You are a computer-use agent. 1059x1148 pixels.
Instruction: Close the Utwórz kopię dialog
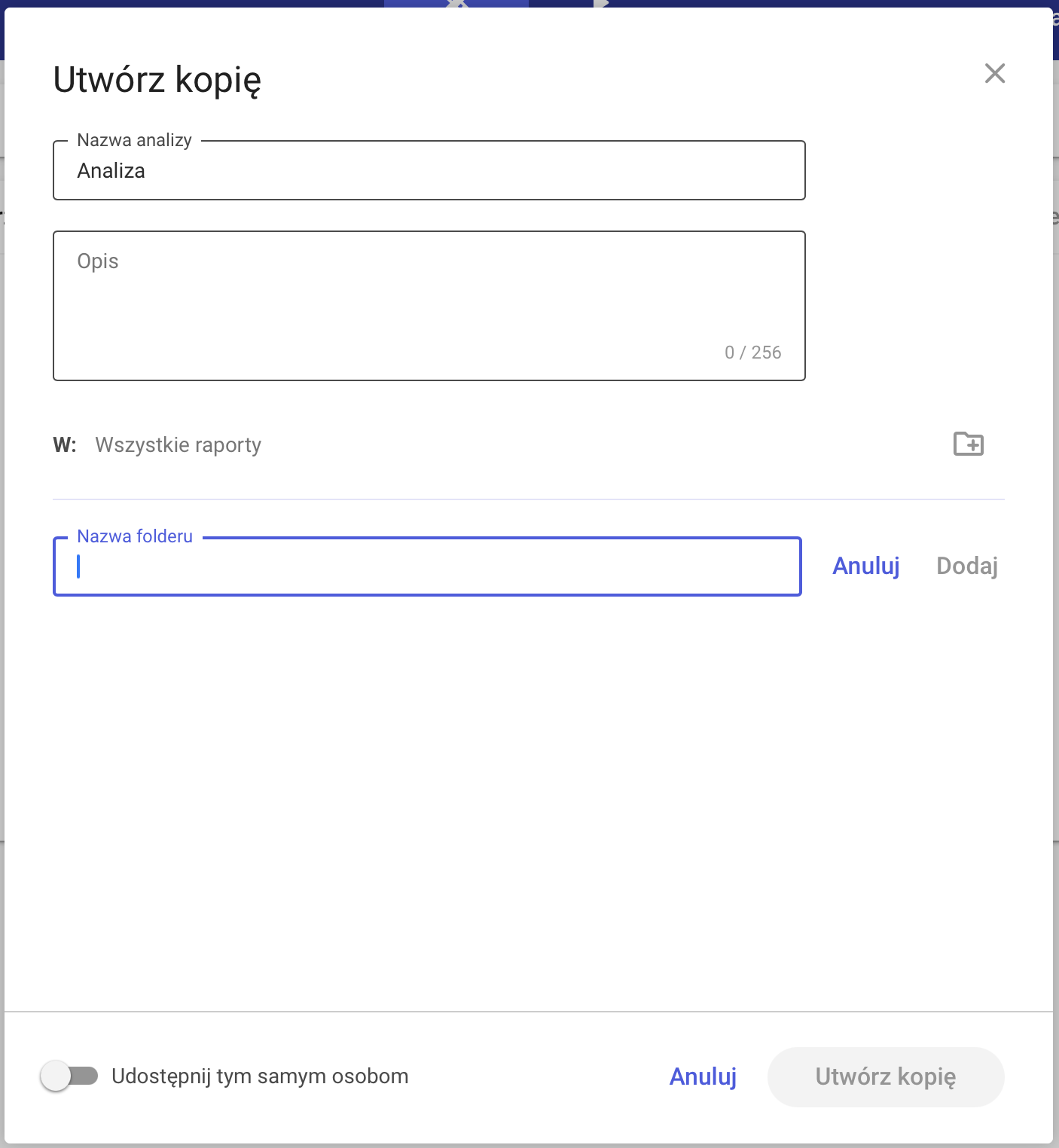coord(995,73)
